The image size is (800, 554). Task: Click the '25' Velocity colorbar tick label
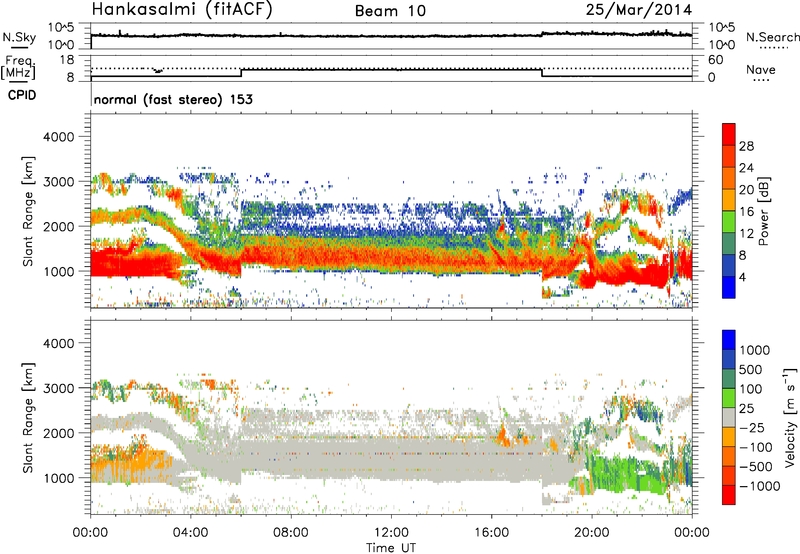click(x=747, y=408)
